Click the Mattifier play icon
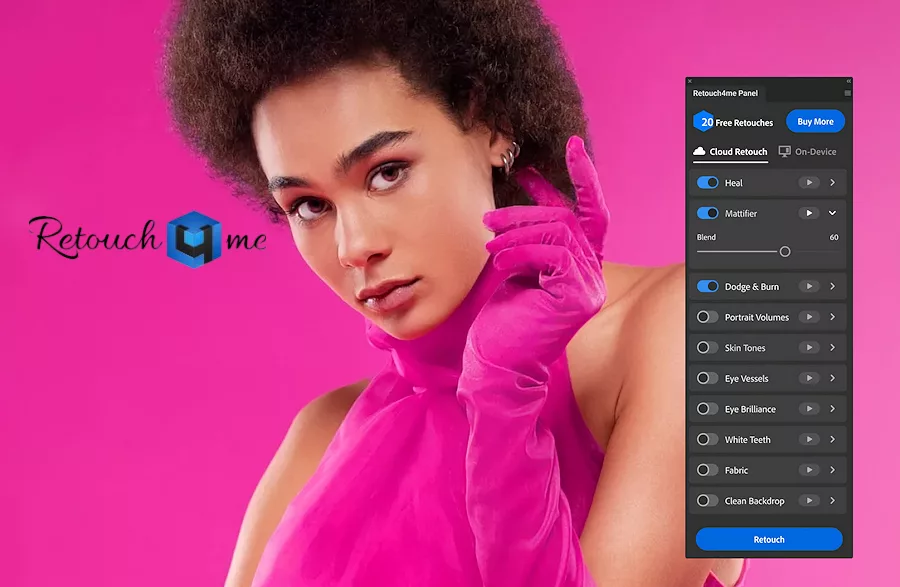Viewport: 900px width, 587px height. 809,213
